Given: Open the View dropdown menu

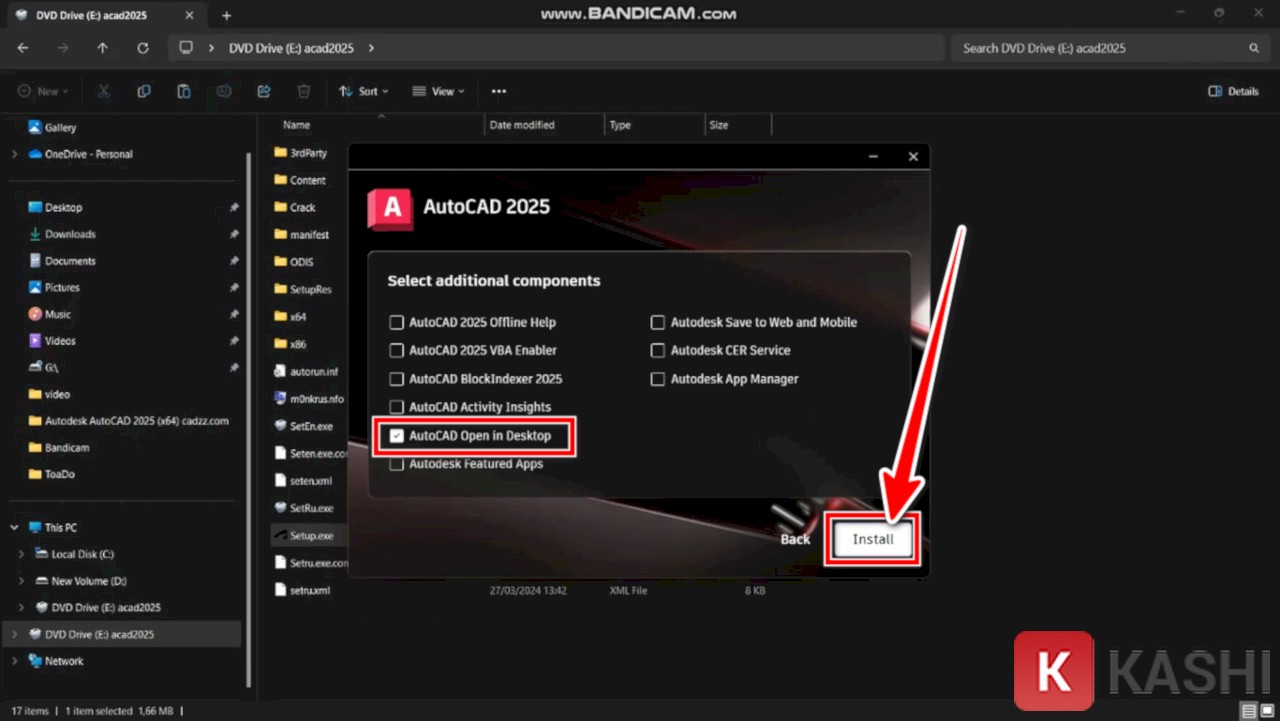Looking at the screenshot, I should [438, 91].
